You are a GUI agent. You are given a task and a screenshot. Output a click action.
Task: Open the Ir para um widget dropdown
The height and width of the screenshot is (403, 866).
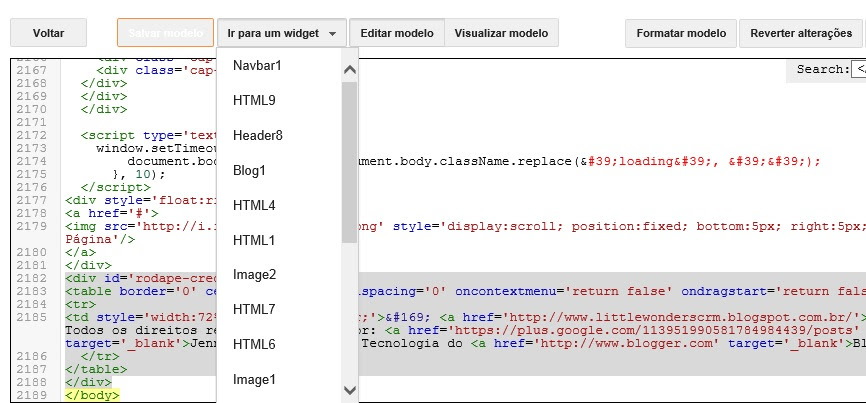point(282,33)
